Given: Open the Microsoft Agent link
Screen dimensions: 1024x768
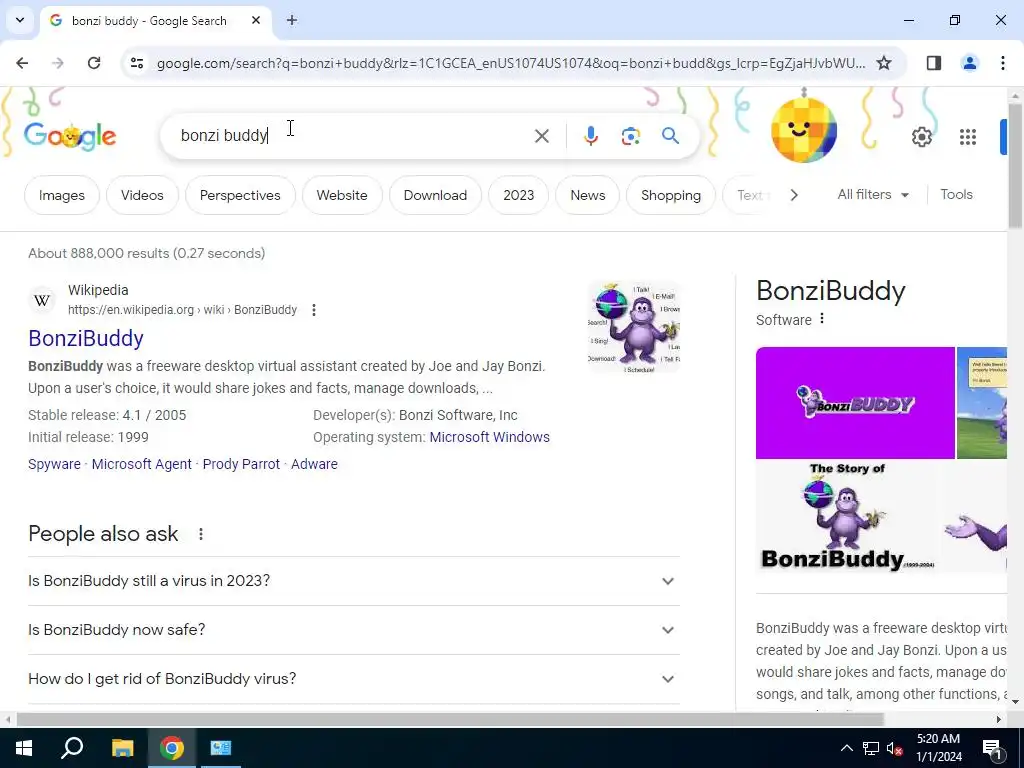Looking at the screenshot, I should click(x=142, y=464).
